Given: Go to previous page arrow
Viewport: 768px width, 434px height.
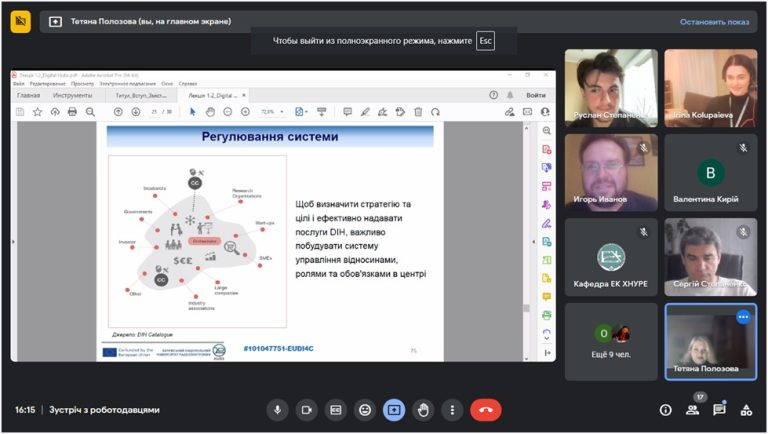Looking at the screenshot, I should pyautogui.click(x=118, y=112).
